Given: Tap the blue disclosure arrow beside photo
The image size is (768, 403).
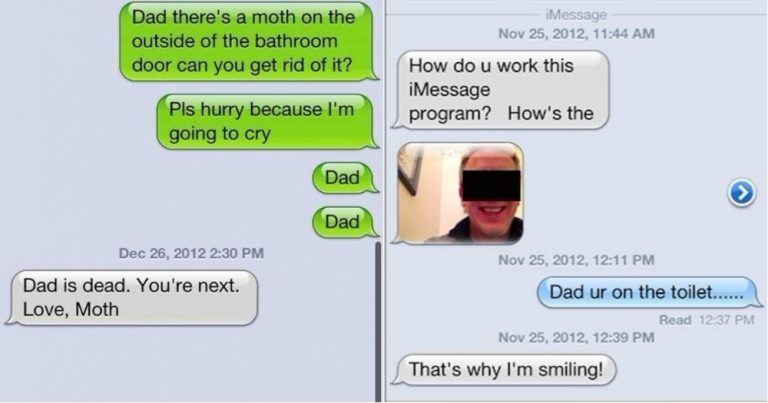Looking at the screenshot, I should click(742, 193).
